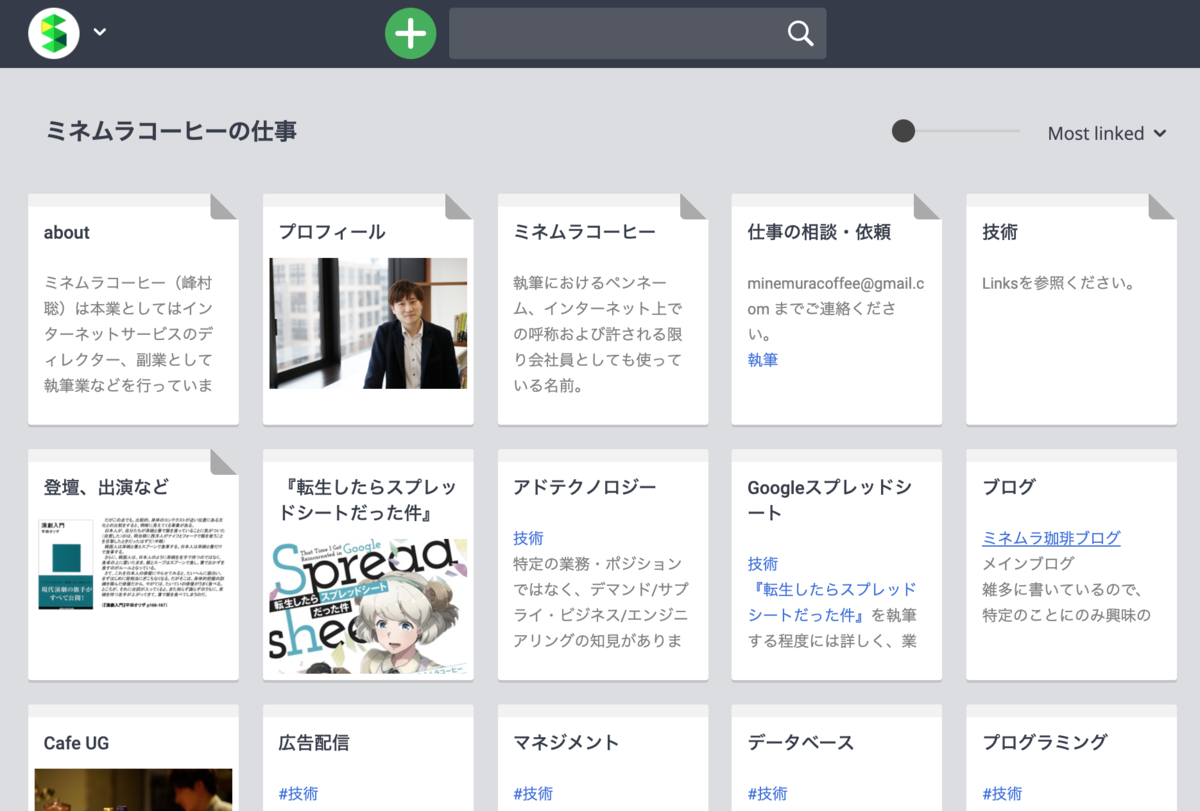Click the 執筆 link in 仕事の相談 card
Viewport: 1200px width, 811px height.
763,360
